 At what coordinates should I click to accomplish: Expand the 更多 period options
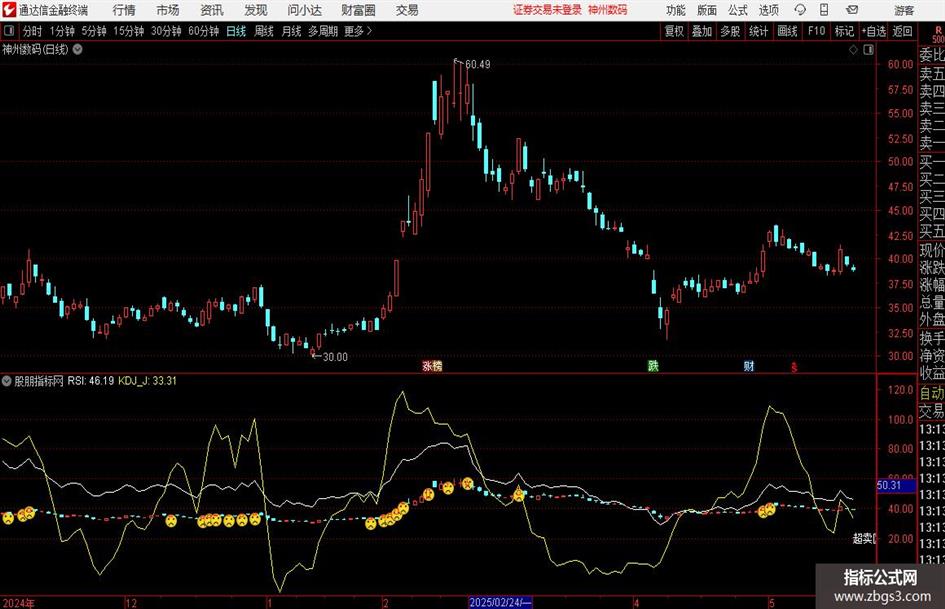[x=358, y=31]
